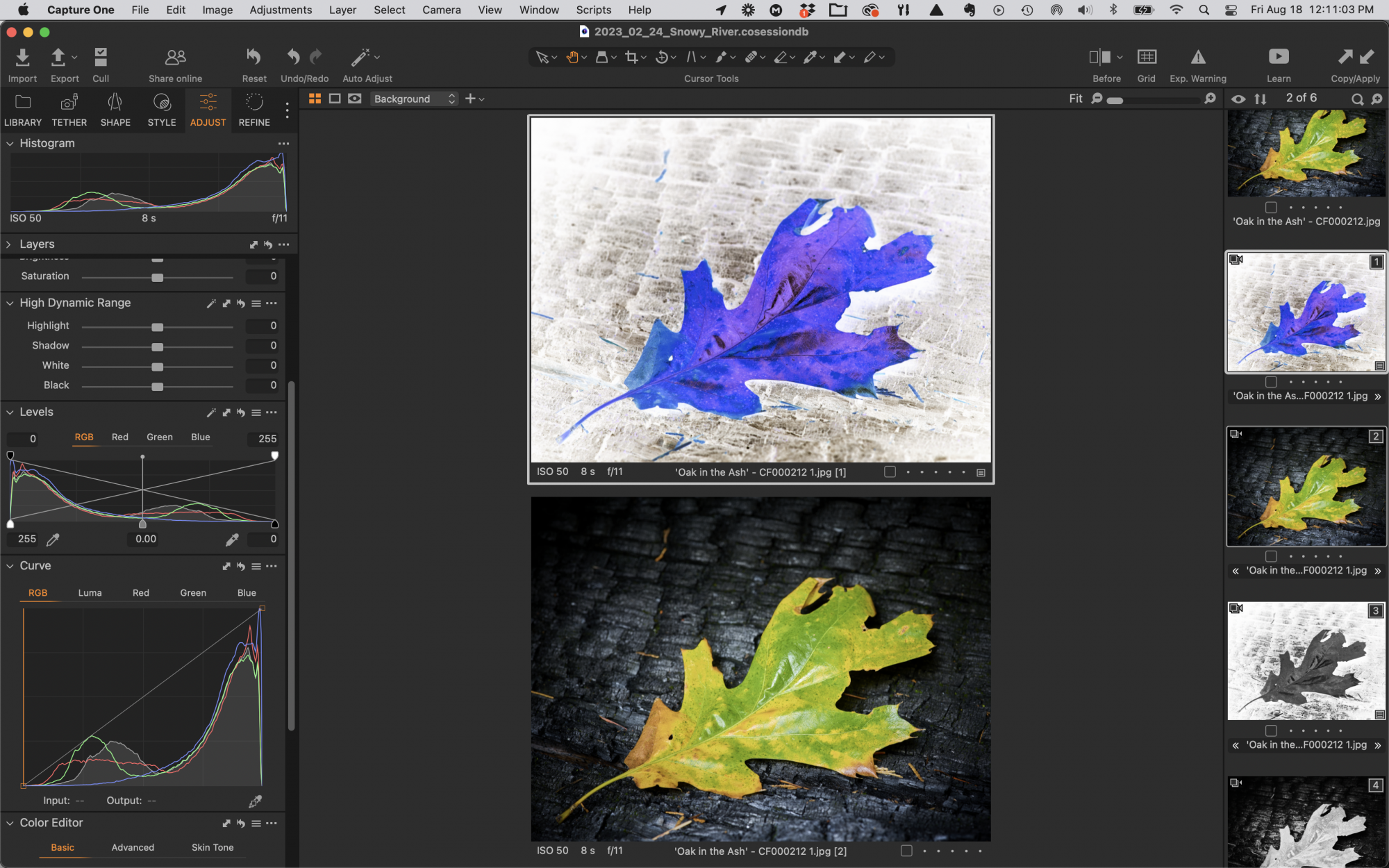
Task: Open add layer plus dropdown
Action: pos(474,99)
